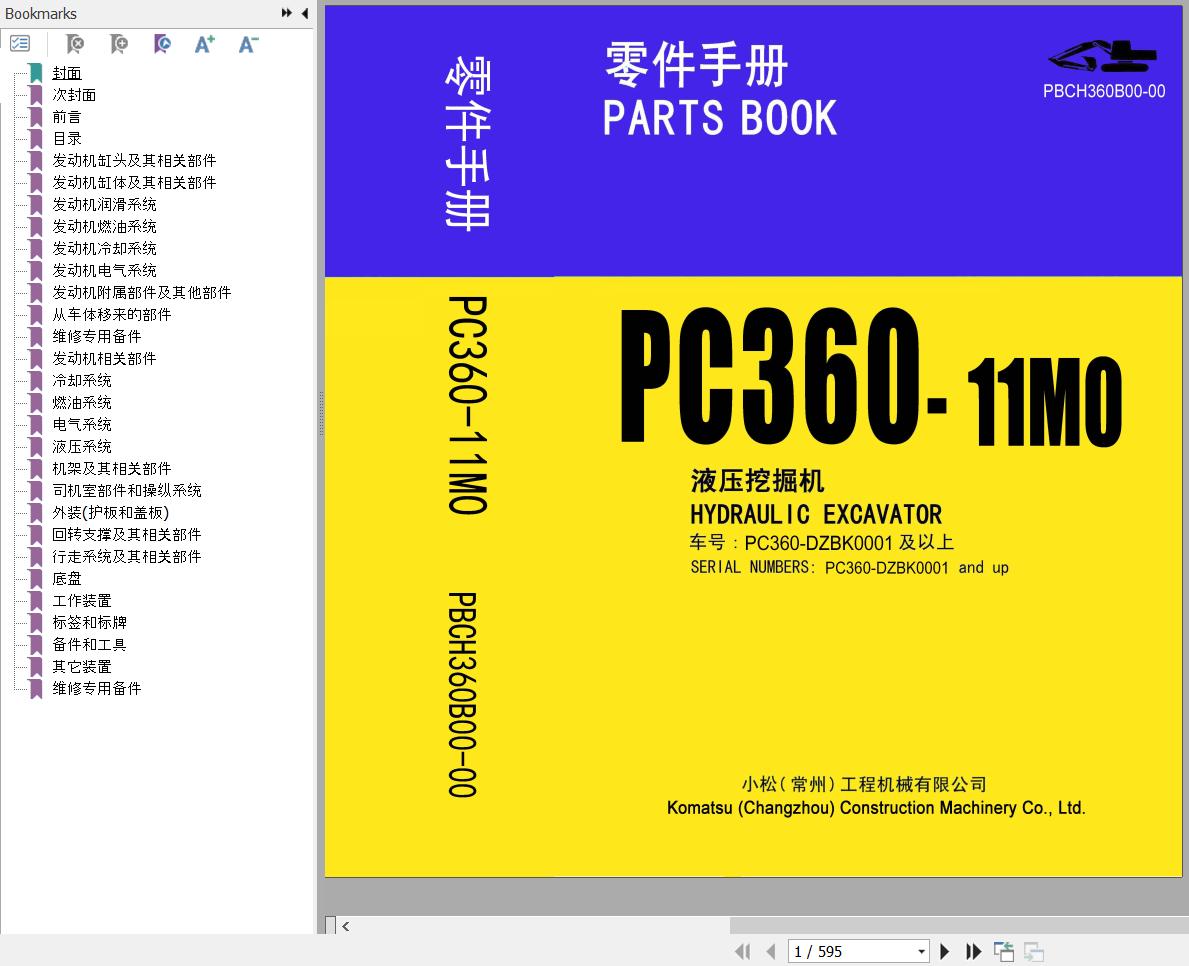This screenshot has height=966, width=1189.
Task: Click the panel splitter grip handle
Action: coord(321,413)
